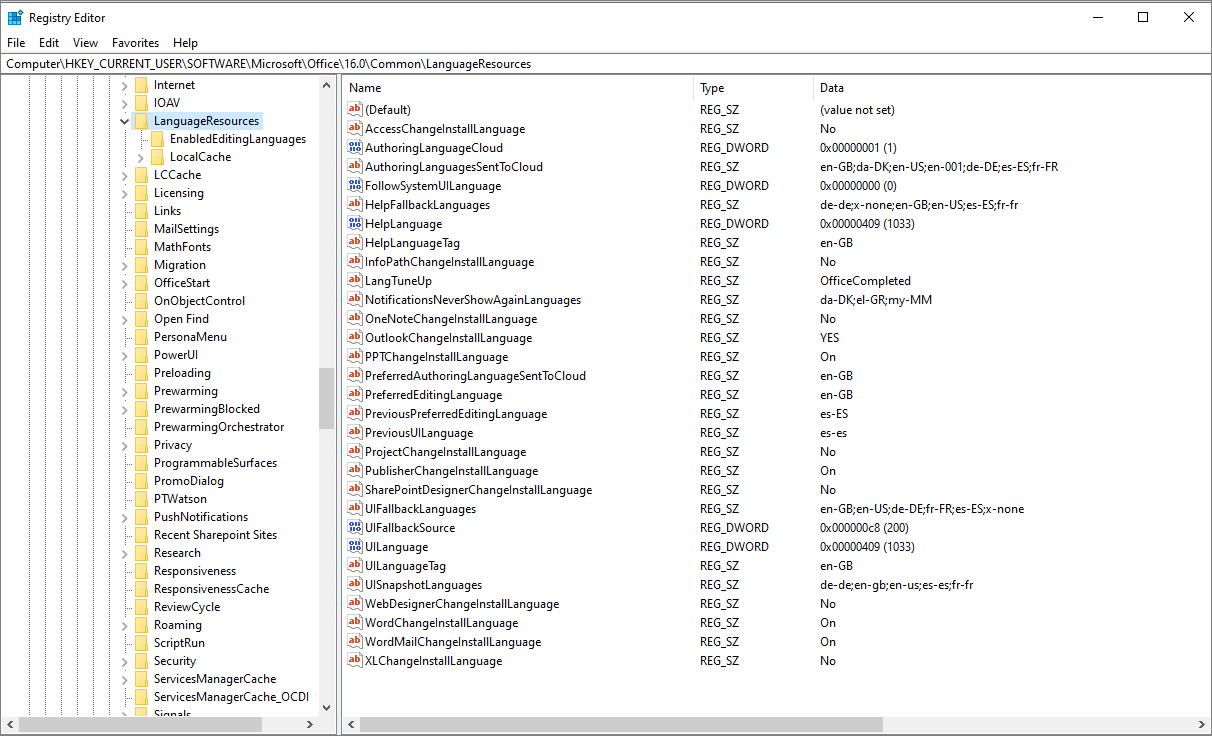Click the folder icon of Licensing key
1212x736 pixels.
click(141, 193)
